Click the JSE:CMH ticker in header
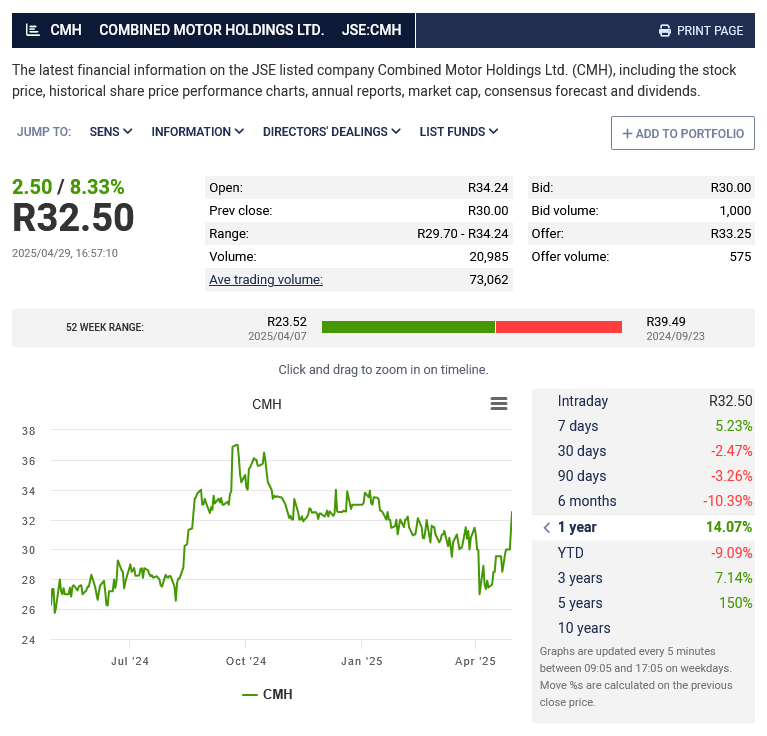The width and height of the screenshot is (767, 736). click(371, 30)
